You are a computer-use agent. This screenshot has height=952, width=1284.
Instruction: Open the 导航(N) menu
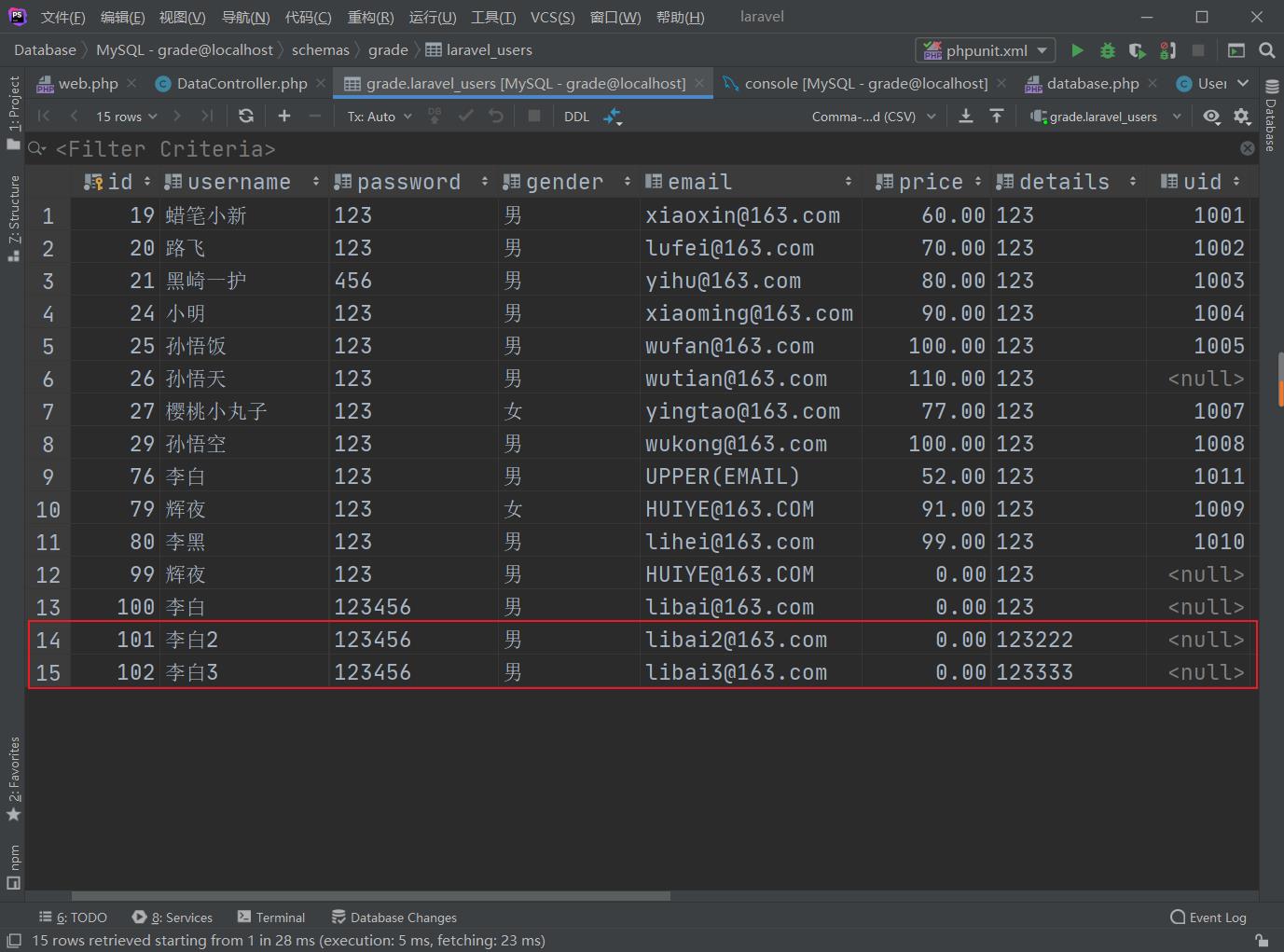pos(245,17)
